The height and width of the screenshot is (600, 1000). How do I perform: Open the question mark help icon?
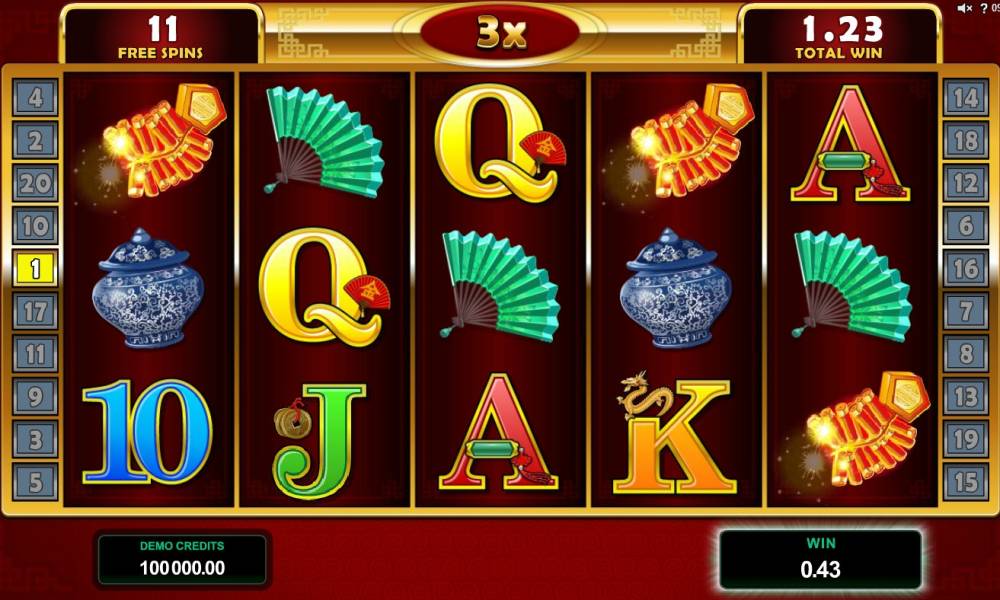pos(983,8)
